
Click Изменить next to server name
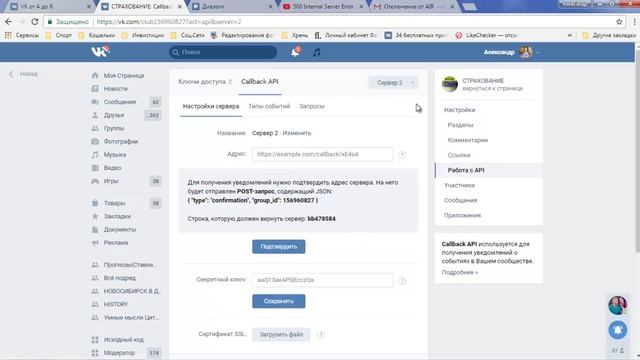click(x=297, y=133)
